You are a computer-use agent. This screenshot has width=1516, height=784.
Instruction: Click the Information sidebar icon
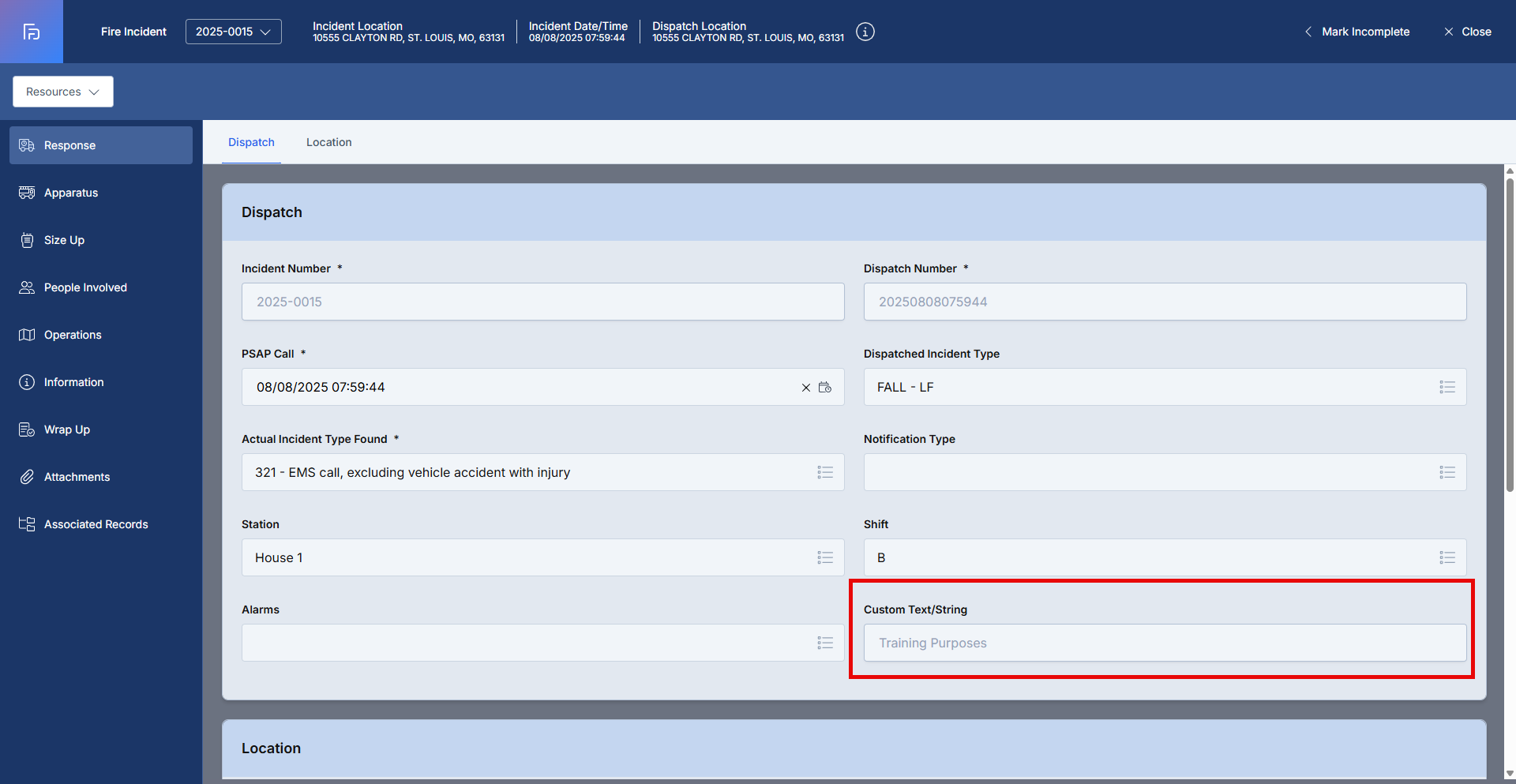(x=27, y=382)
